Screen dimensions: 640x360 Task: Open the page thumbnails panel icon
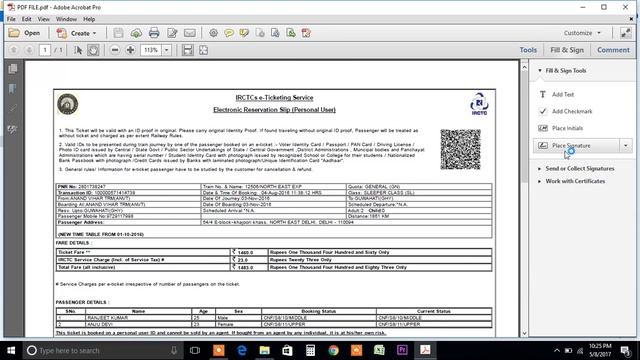[x=13, y=69]
